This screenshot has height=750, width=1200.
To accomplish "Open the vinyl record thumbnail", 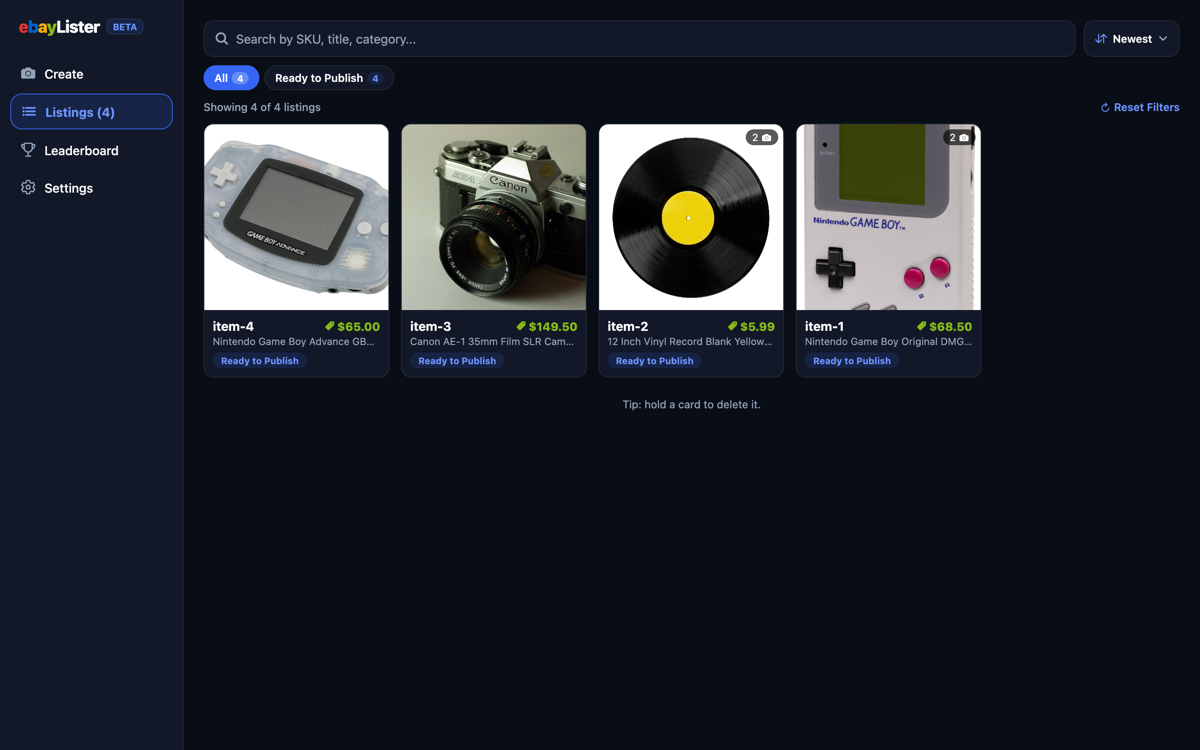I will [691, 217].
